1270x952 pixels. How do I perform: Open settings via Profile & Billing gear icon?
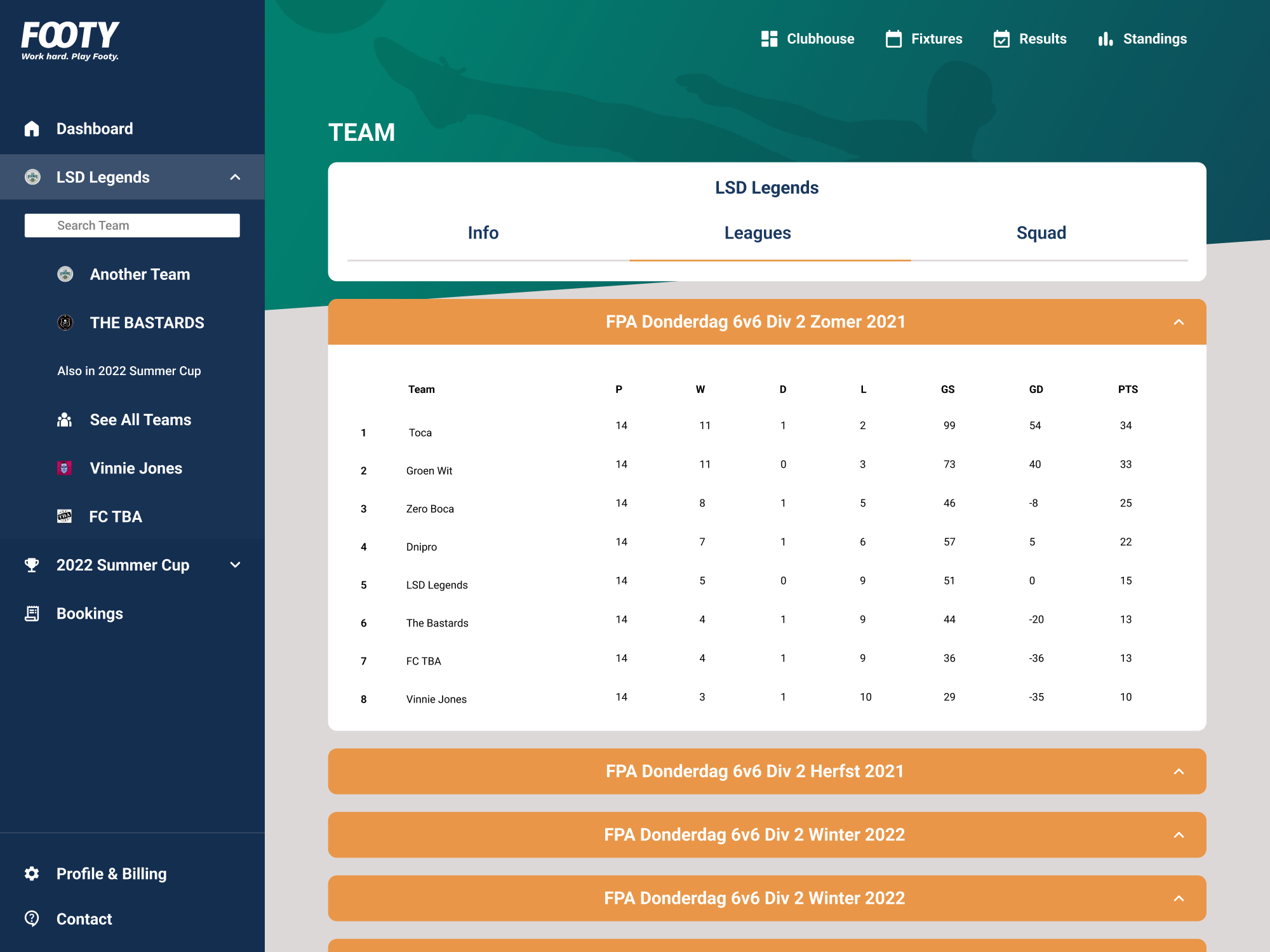[x=32, y=874]
